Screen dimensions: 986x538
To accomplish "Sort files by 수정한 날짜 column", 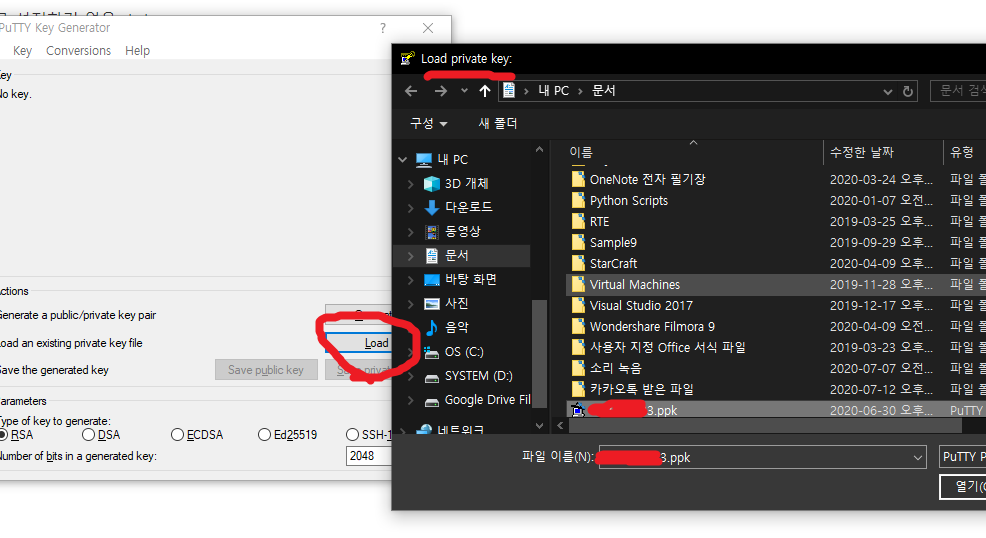I will click(861, 152).
